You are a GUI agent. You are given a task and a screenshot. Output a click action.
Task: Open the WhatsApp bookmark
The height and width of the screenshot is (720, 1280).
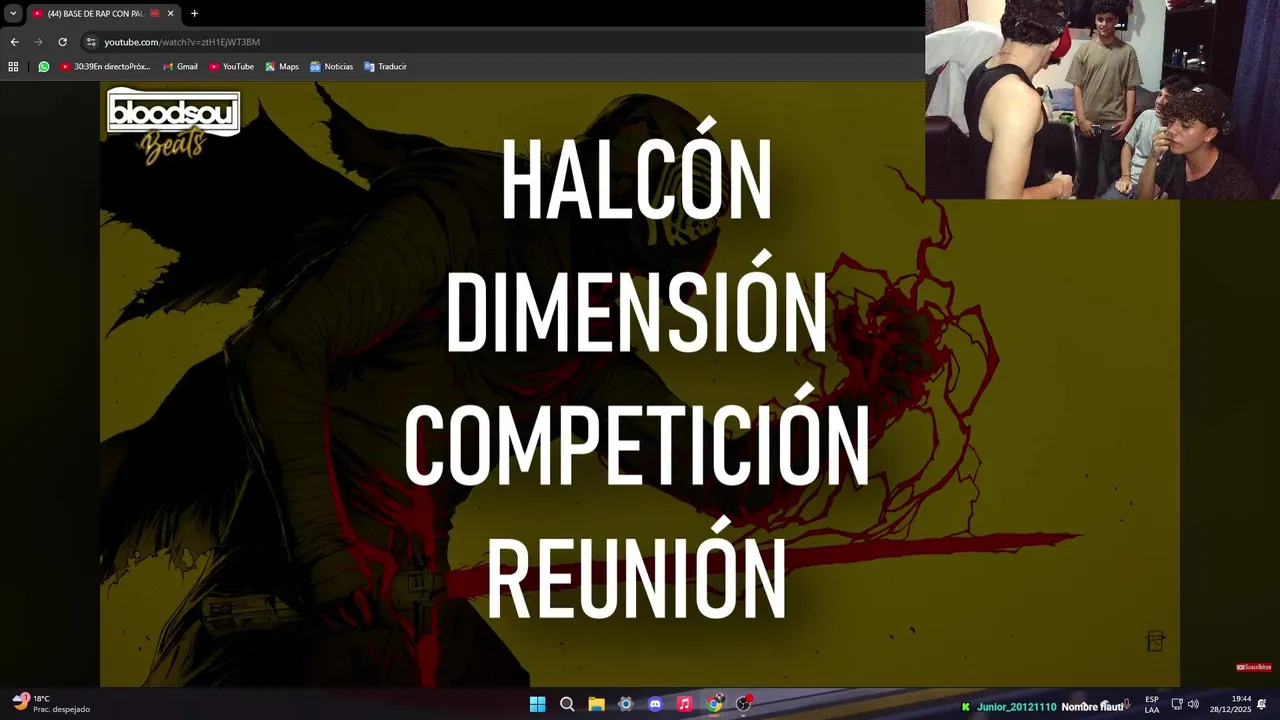click(44, 67)
